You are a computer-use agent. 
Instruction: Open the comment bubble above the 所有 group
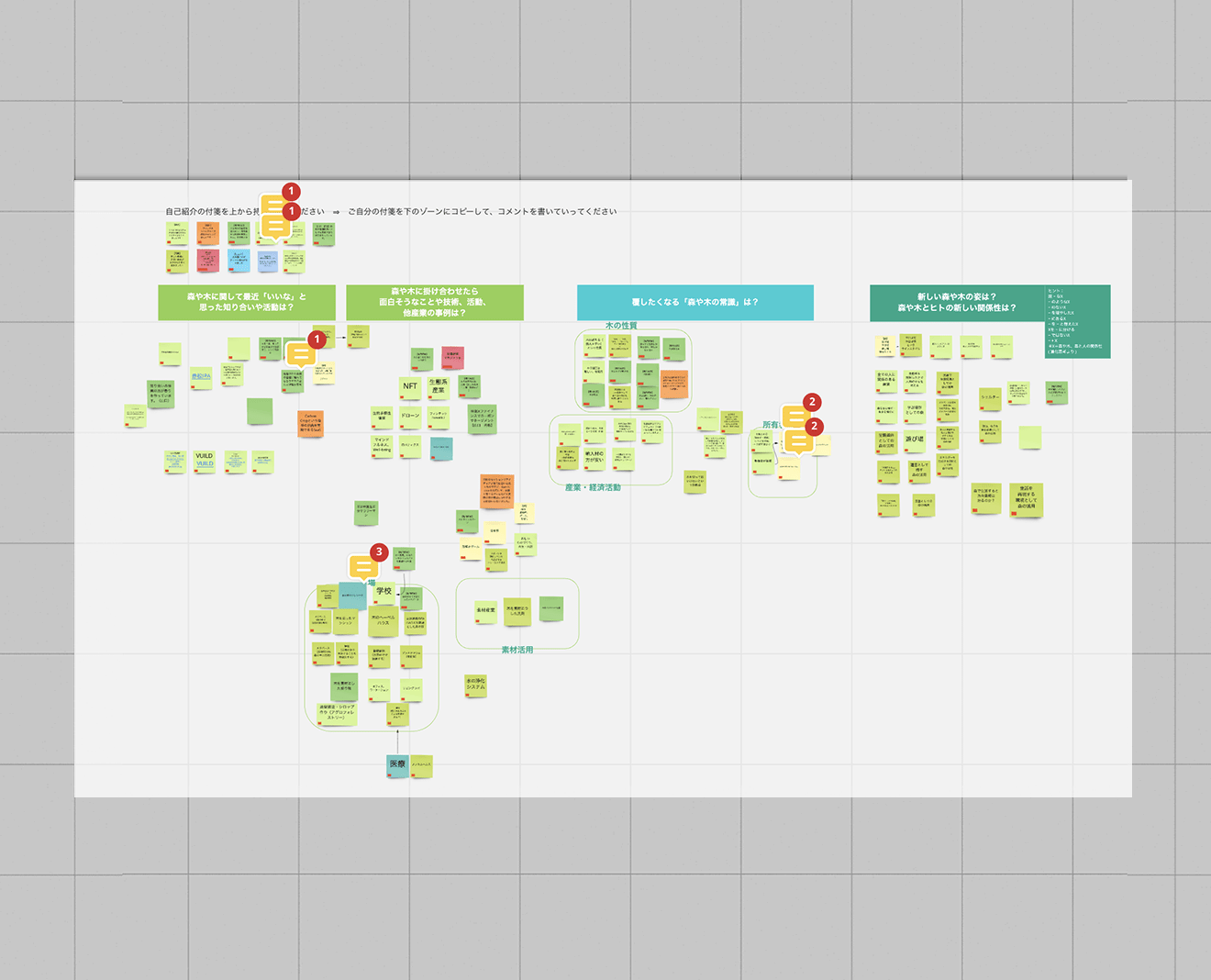795,417
